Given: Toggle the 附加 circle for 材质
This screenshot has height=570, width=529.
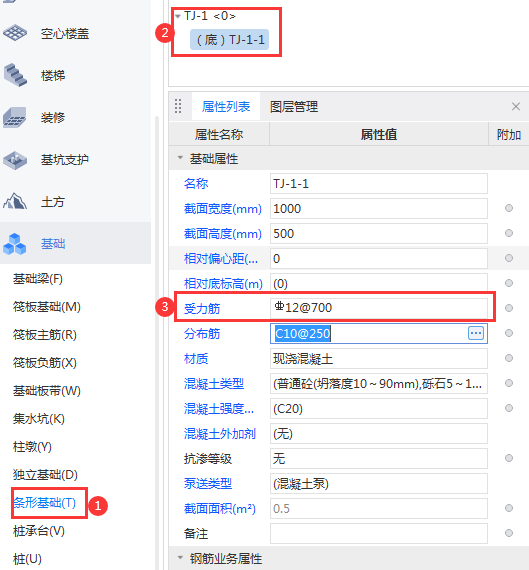Looking at the screenshot, I should (x=509, y=358).
